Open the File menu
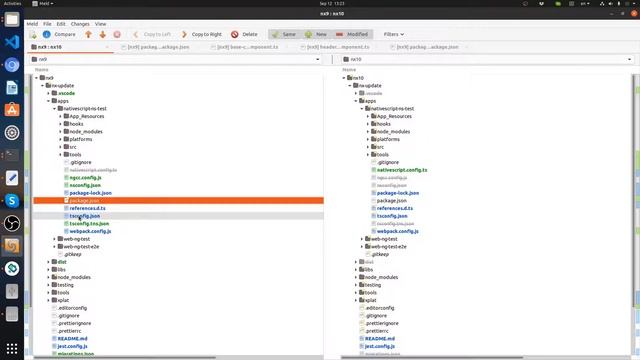 tap(47, 24)
